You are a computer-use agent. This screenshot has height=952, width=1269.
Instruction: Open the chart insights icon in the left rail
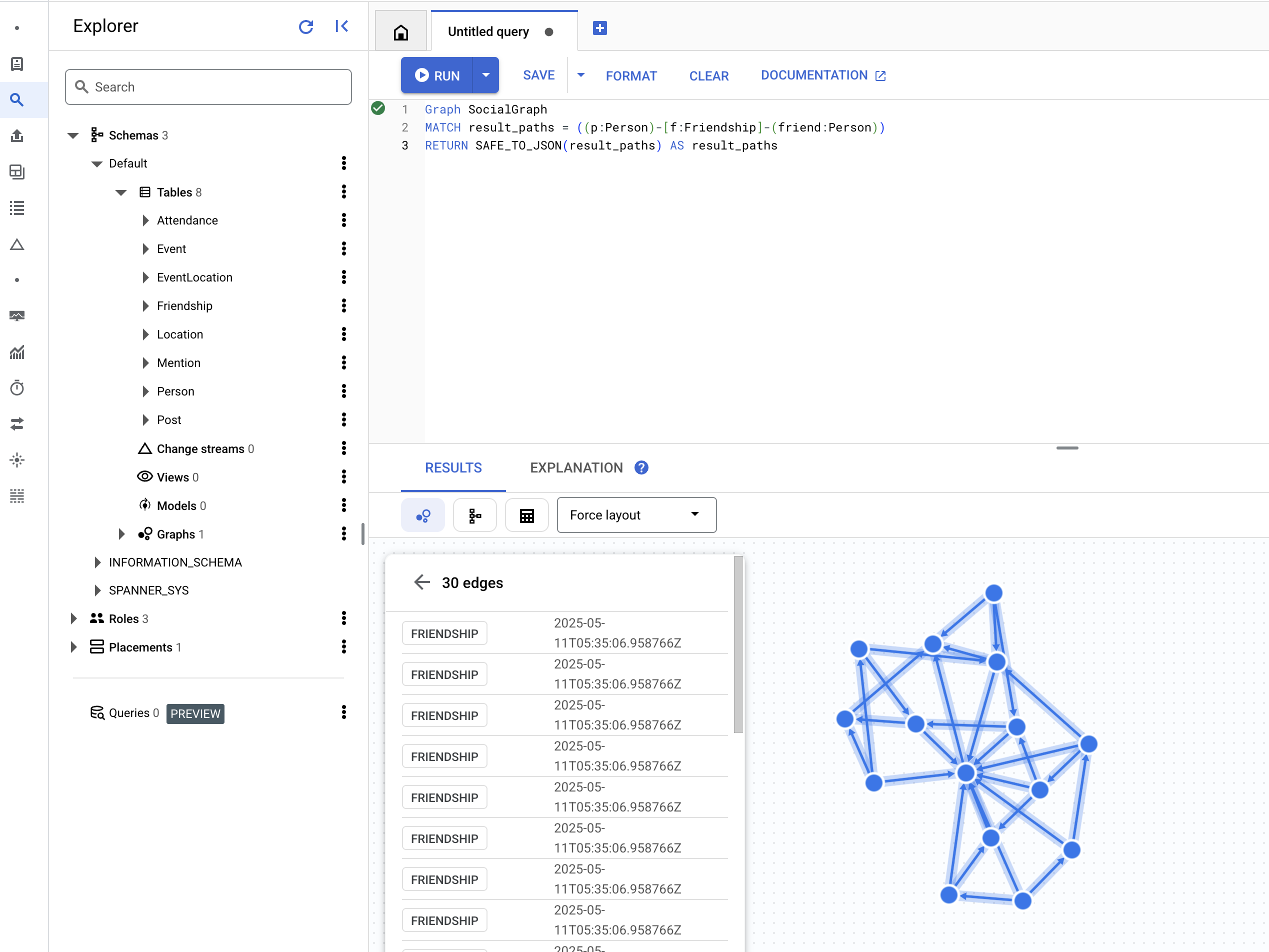[17, 352]
